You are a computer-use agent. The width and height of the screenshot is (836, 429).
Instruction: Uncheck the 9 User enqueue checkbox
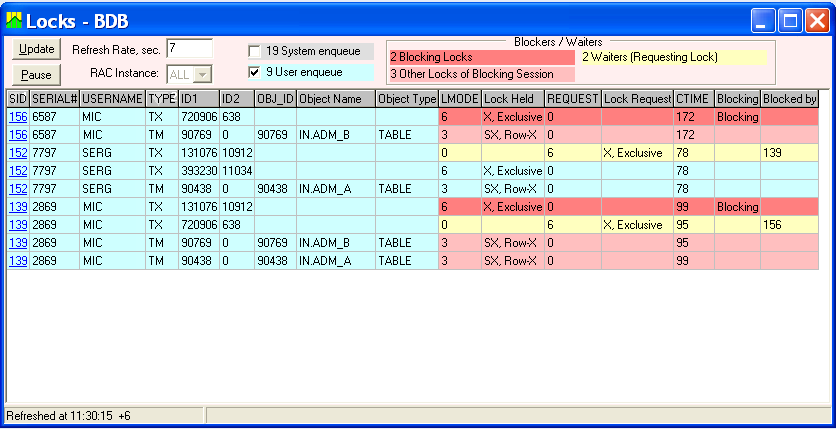[255, 71]
